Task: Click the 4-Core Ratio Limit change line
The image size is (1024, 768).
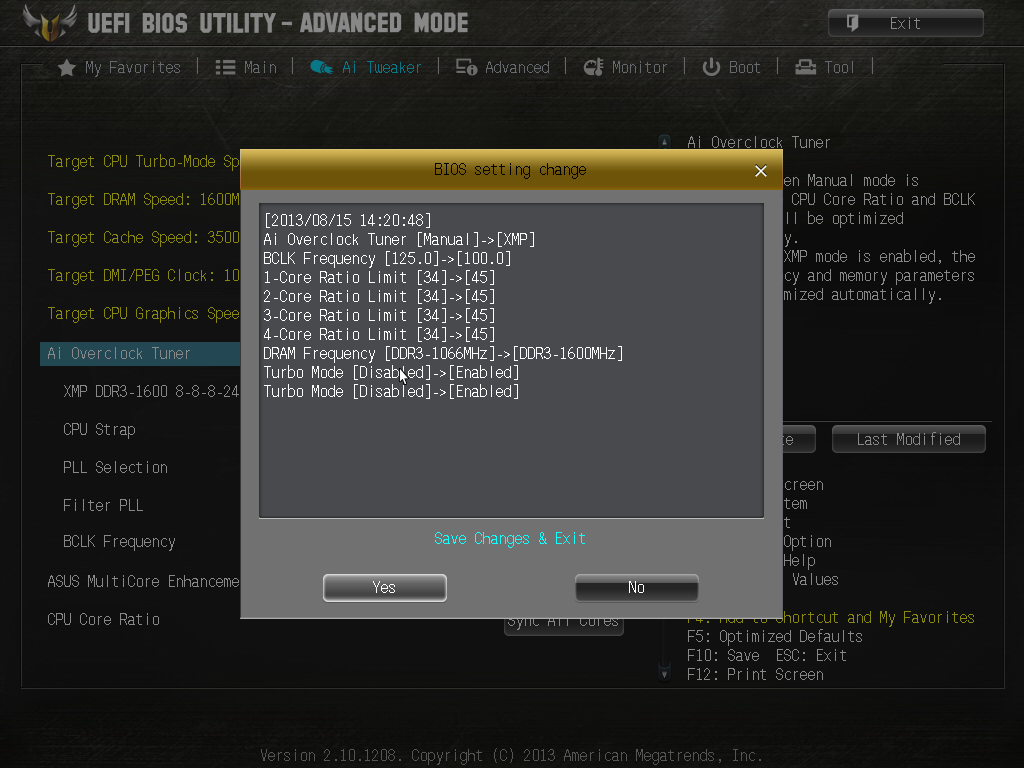Action: (x=379, y=334)
